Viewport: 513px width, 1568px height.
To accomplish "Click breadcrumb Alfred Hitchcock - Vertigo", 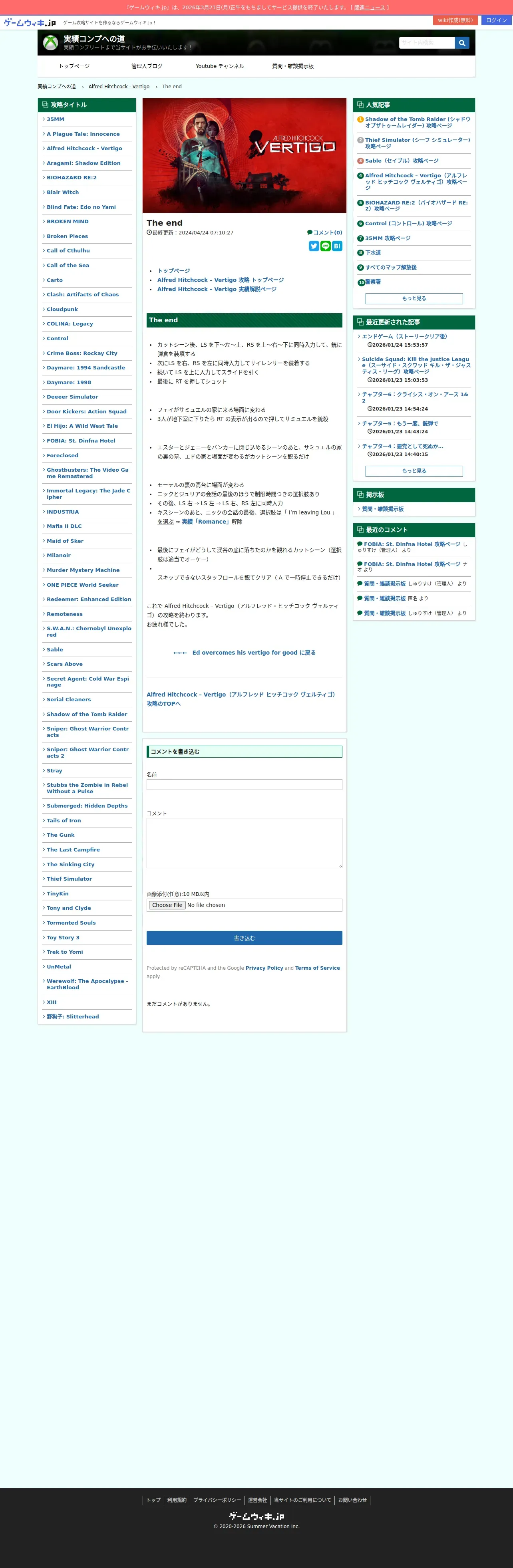I will (119, 86).
